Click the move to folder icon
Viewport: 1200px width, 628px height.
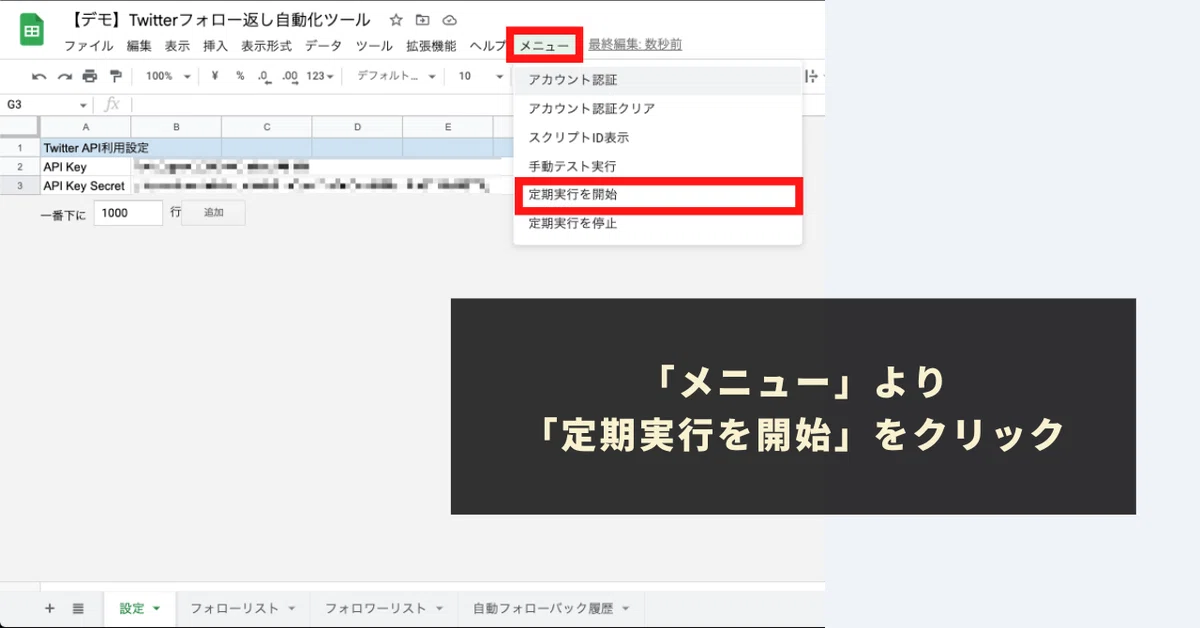423,20
